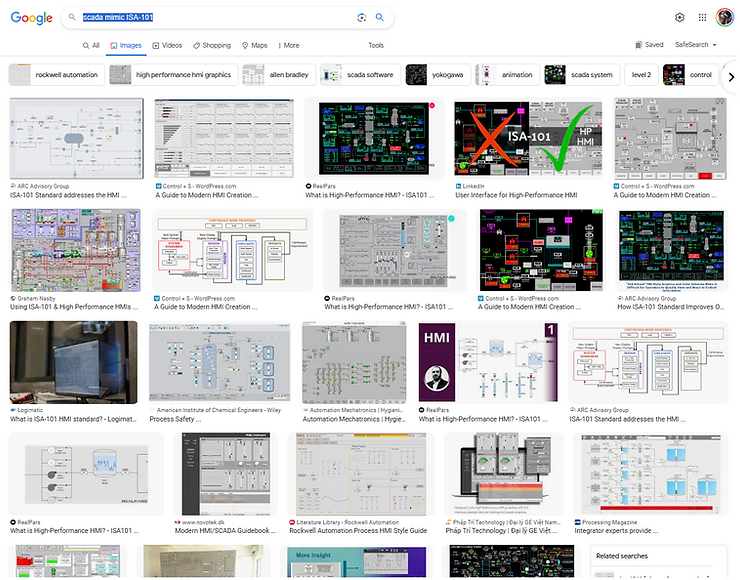Open the Logimatic monitor photo thumbnail

pyautogui.click(x=74, y=362)
